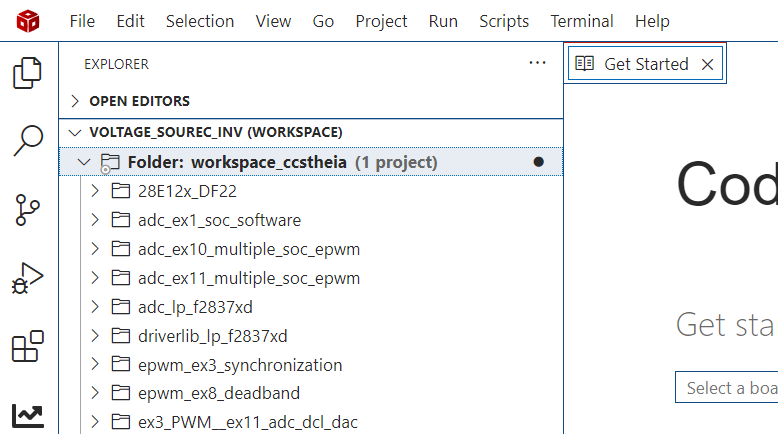Click the ex3_PWM__ex11_adc_dcl_dac folder icon
Image resolution: width=778 pixels, height=434 pixels.
(x=121, y=422)
